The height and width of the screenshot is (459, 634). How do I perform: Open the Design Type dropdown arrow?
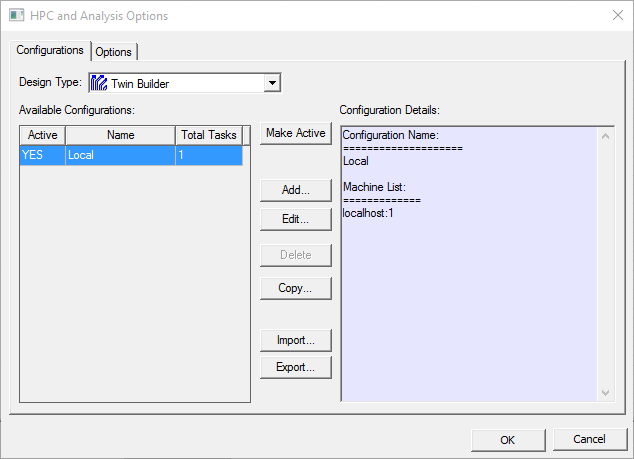(x=273, y=83)
